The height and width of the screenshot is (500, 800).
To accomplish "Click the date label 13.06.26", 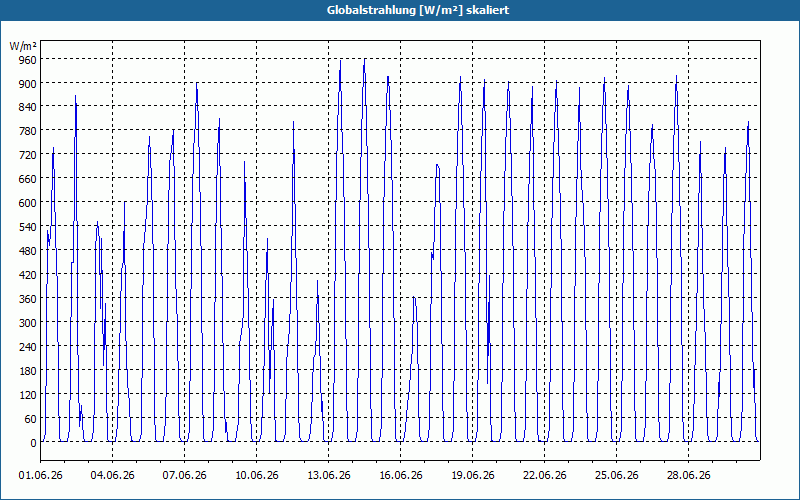I will [x=329, y=476].
